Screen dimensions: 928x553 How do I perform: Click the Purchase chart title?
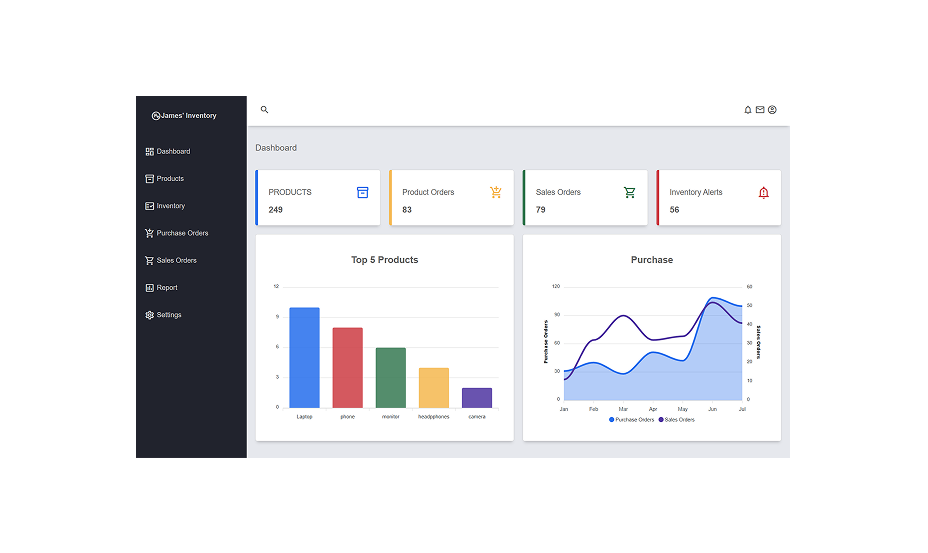pos(652,260)
